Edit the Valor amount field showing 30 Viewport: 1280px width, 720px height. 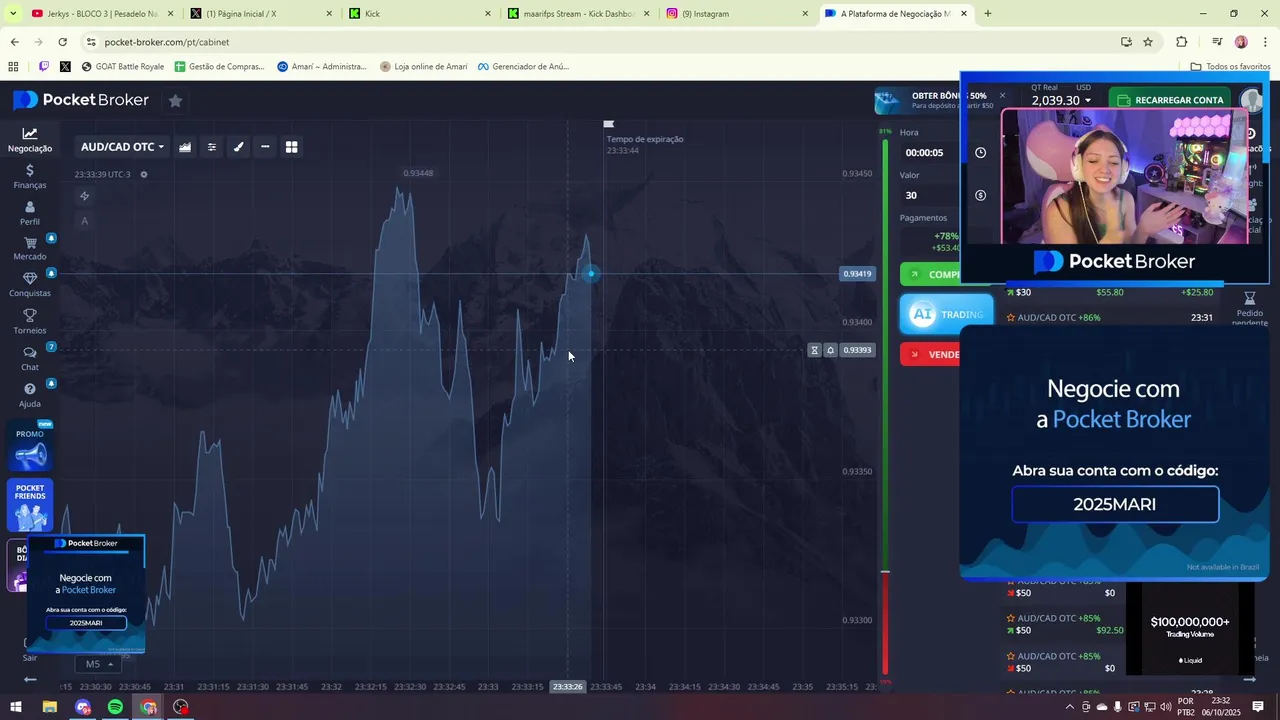930,195
